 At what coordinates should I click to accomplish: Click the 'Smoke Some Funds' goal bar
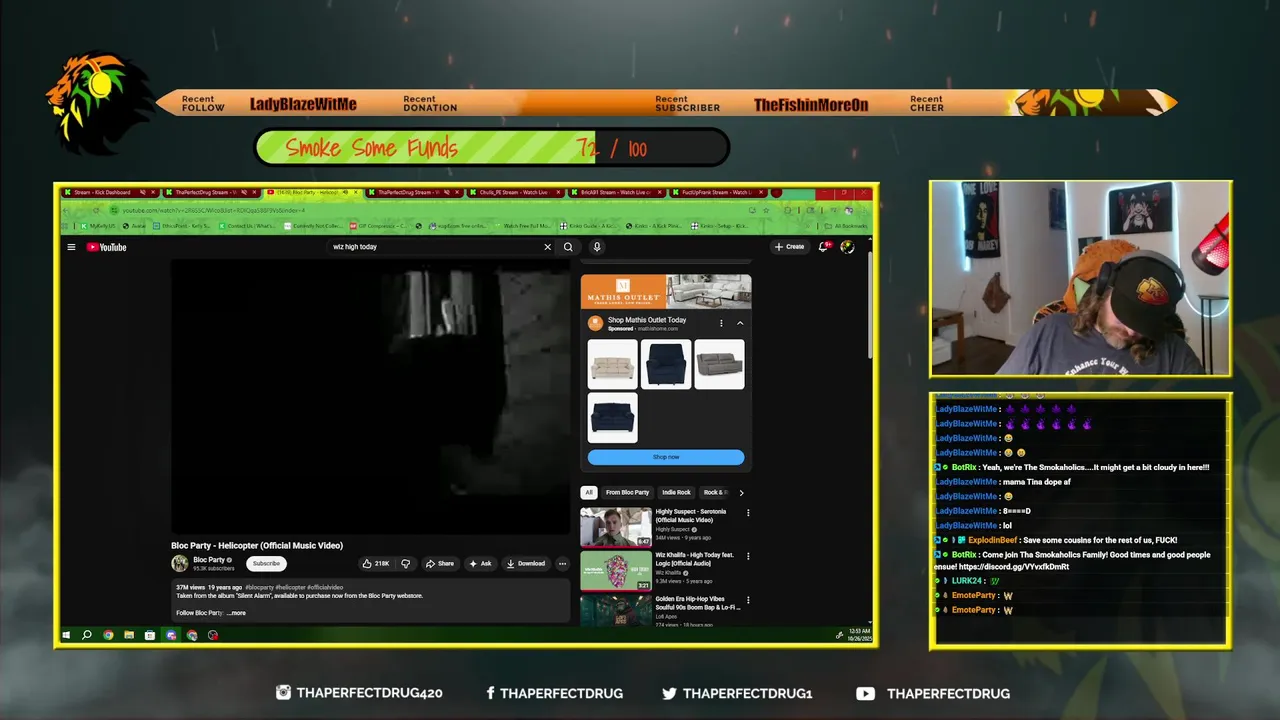491,148
